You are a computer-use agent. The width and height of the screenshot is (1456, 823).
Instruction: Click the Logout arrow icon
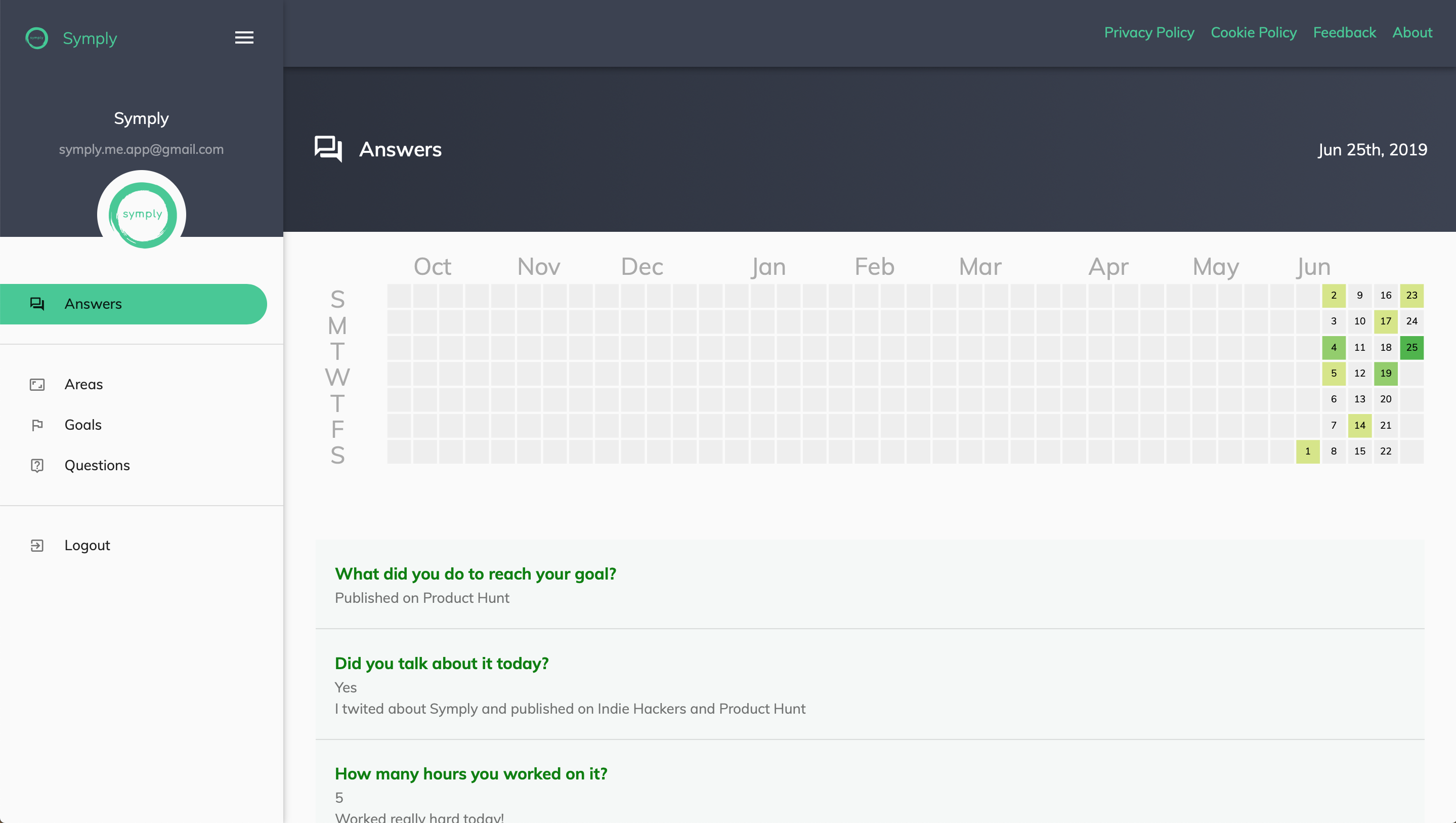click(x=37, y=545)
